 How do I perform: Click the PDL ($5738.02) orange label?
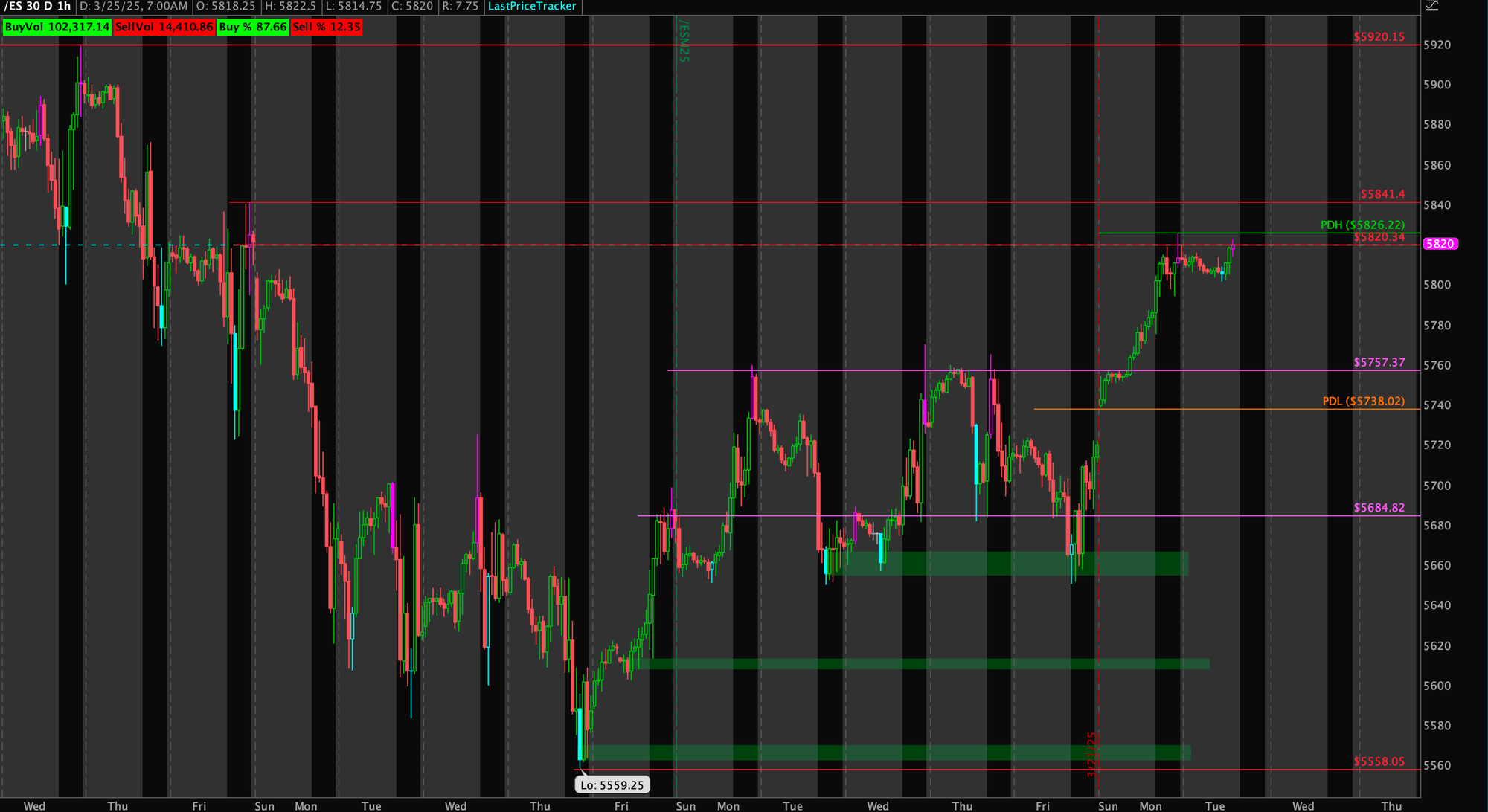1363,401
